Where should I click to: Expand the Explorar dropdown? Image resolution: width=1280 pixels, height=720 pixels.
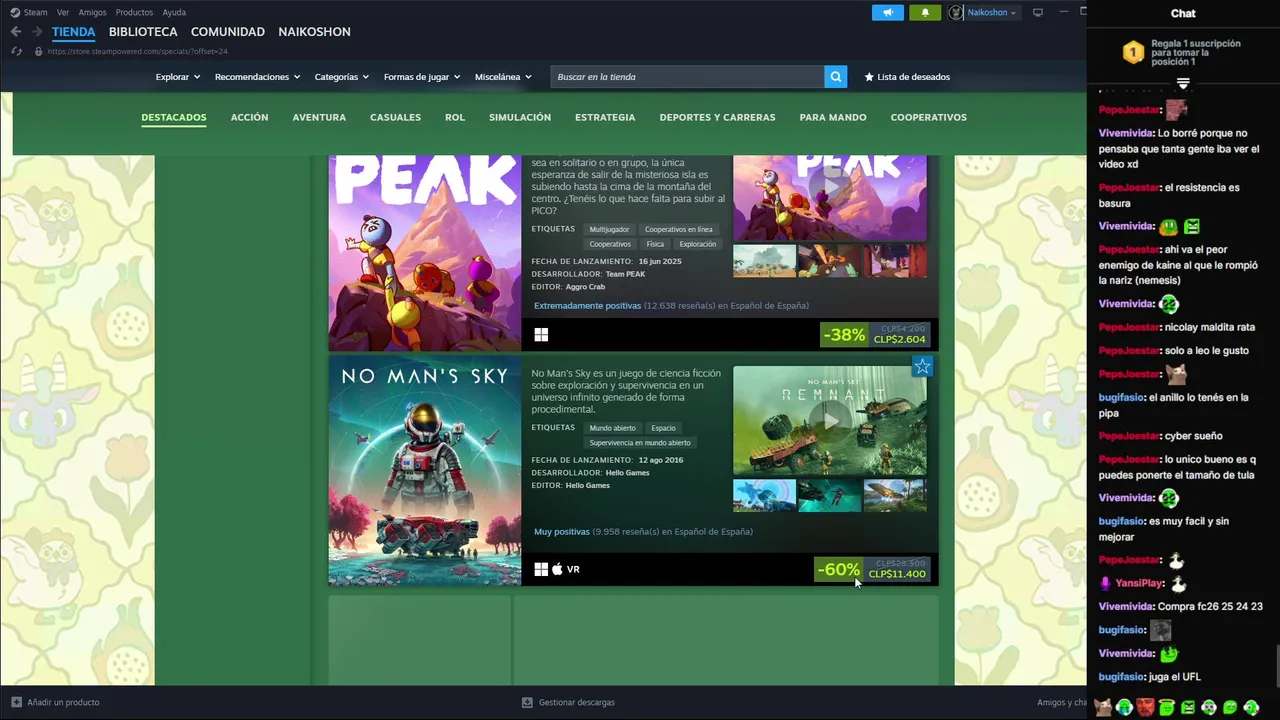178,77
